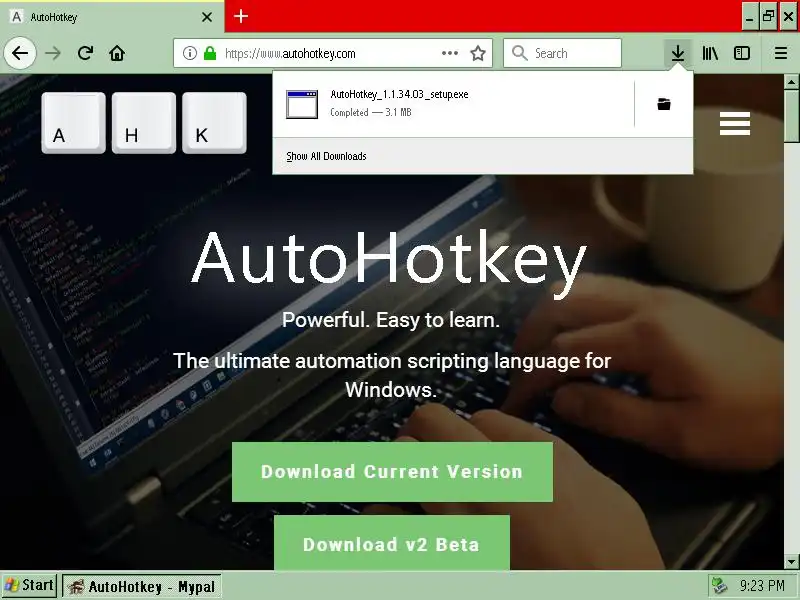Open containing folder of downloaded setup file
The height and width of the screenshot is (600, 800).
(663, 104)
